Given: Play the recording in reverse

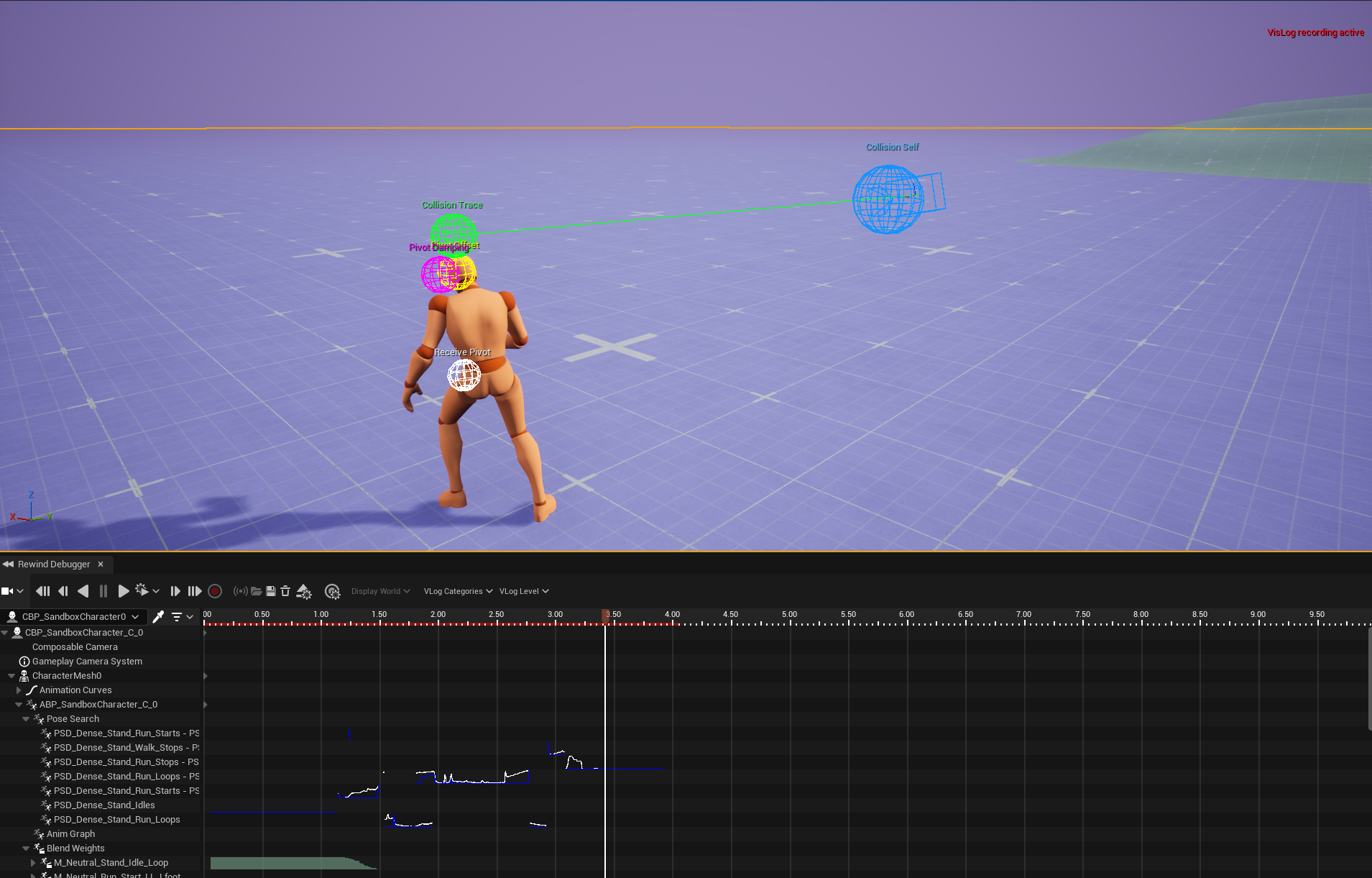Looking at the screenshot, I should coord(83,591).
